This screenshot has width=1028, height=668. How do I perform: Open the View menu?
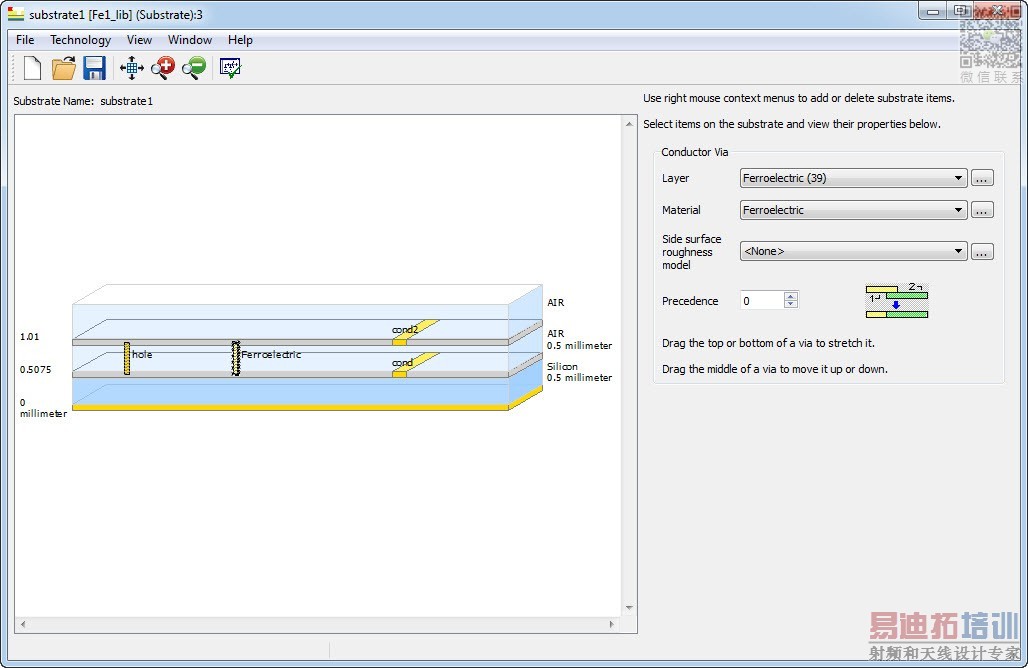(139, 40)
